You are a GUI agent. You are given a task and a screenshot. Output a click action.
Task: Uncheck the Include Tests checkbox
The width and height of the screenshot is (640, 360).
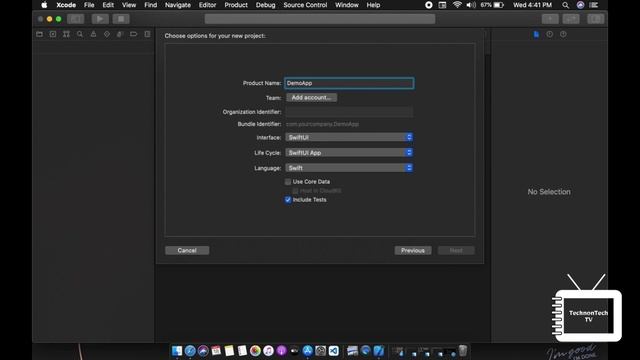click(x=288, y=200)
